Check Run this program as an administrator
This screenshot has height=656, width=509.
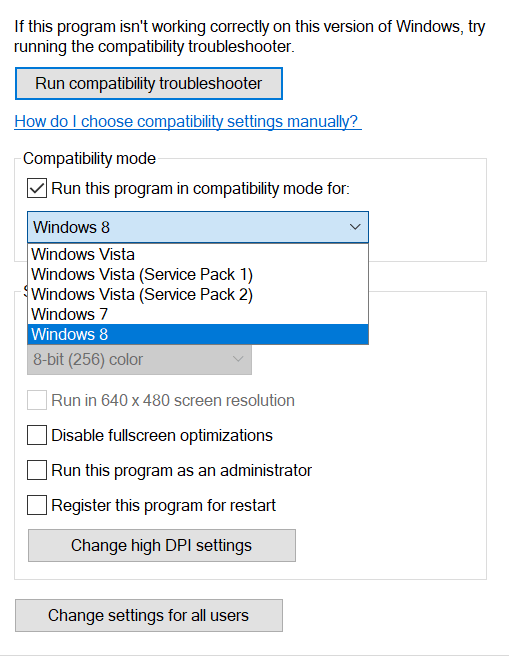click(x=37, y=470)
